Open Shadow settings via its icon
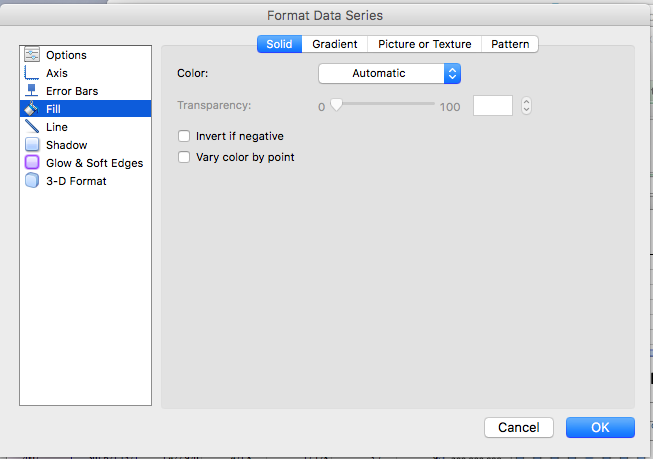The width and height of the screenshot is (653, 459). pos(31,145)
